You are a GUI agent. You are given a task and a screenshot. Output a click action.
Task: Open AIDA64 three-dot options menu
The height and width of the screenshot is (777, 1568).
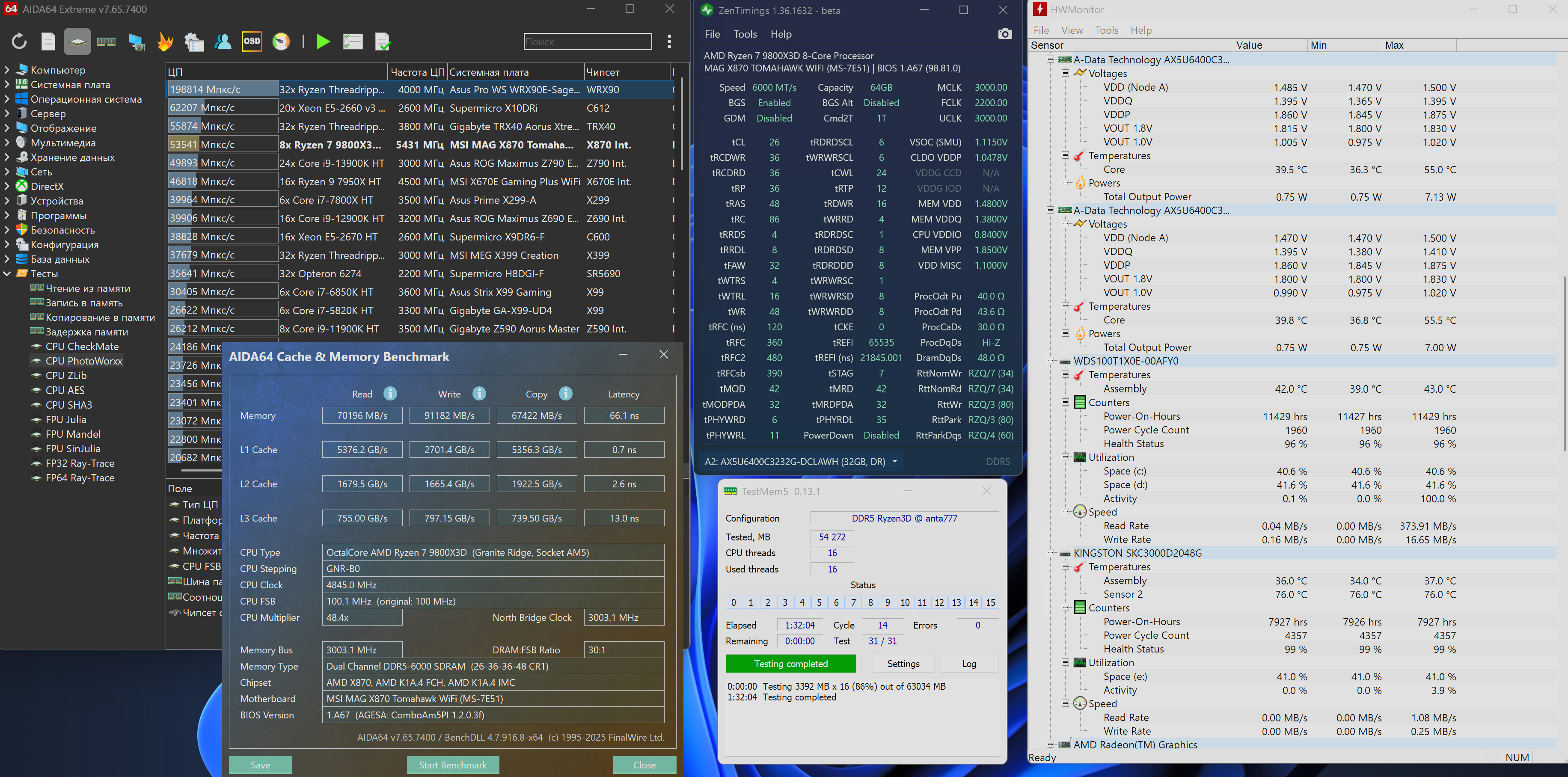(x=669, y=42)
